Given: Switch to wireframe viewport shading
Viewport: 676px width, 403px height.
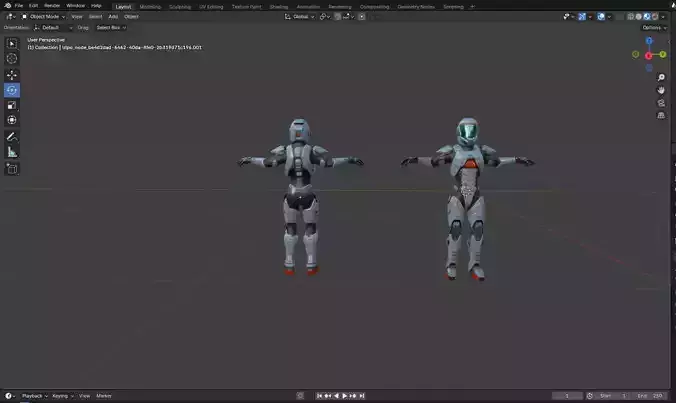Looking at the screenshot, I should click(x=631, y=17).
